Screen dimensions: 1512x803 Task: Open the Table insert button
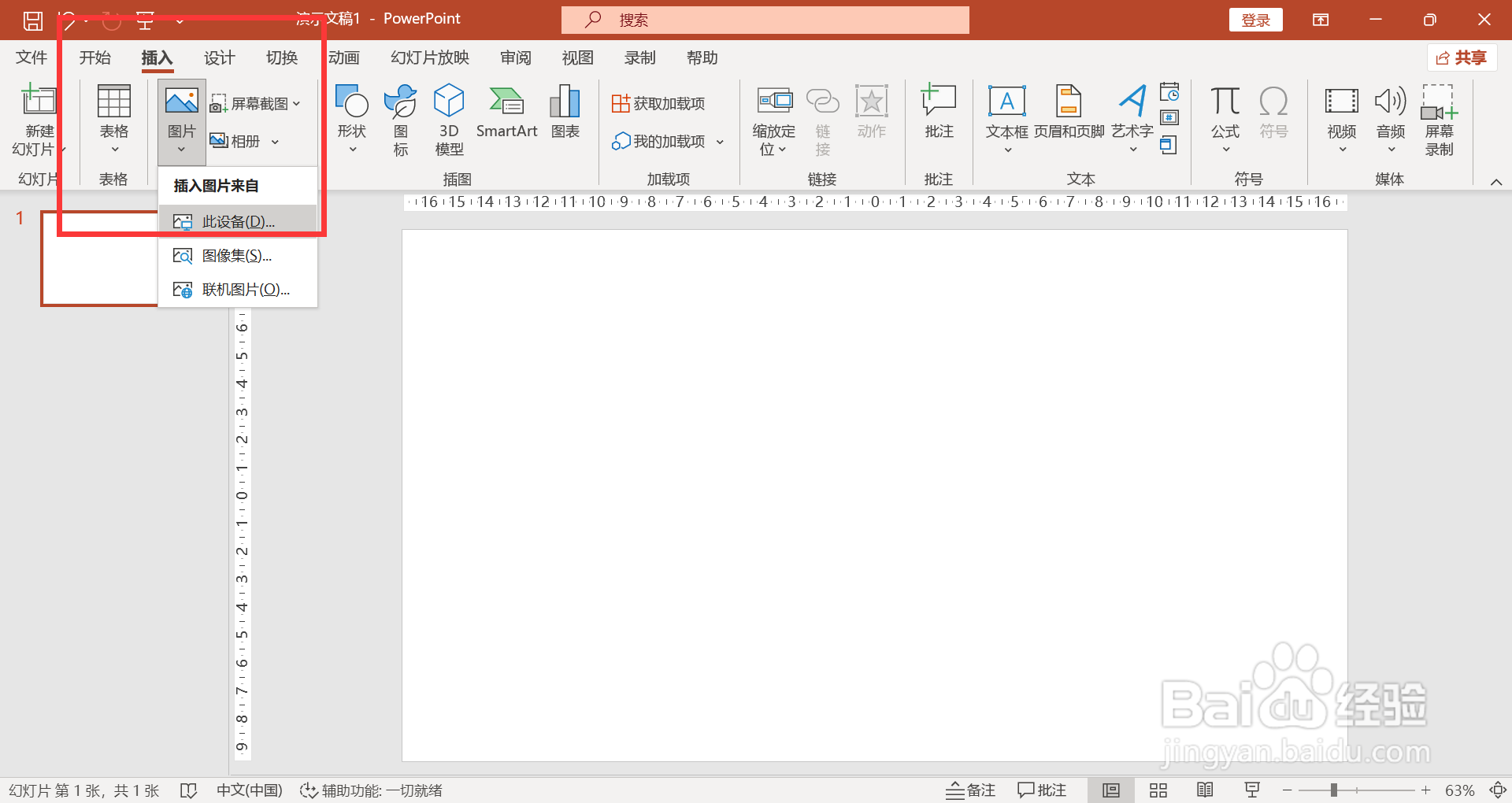114,120
